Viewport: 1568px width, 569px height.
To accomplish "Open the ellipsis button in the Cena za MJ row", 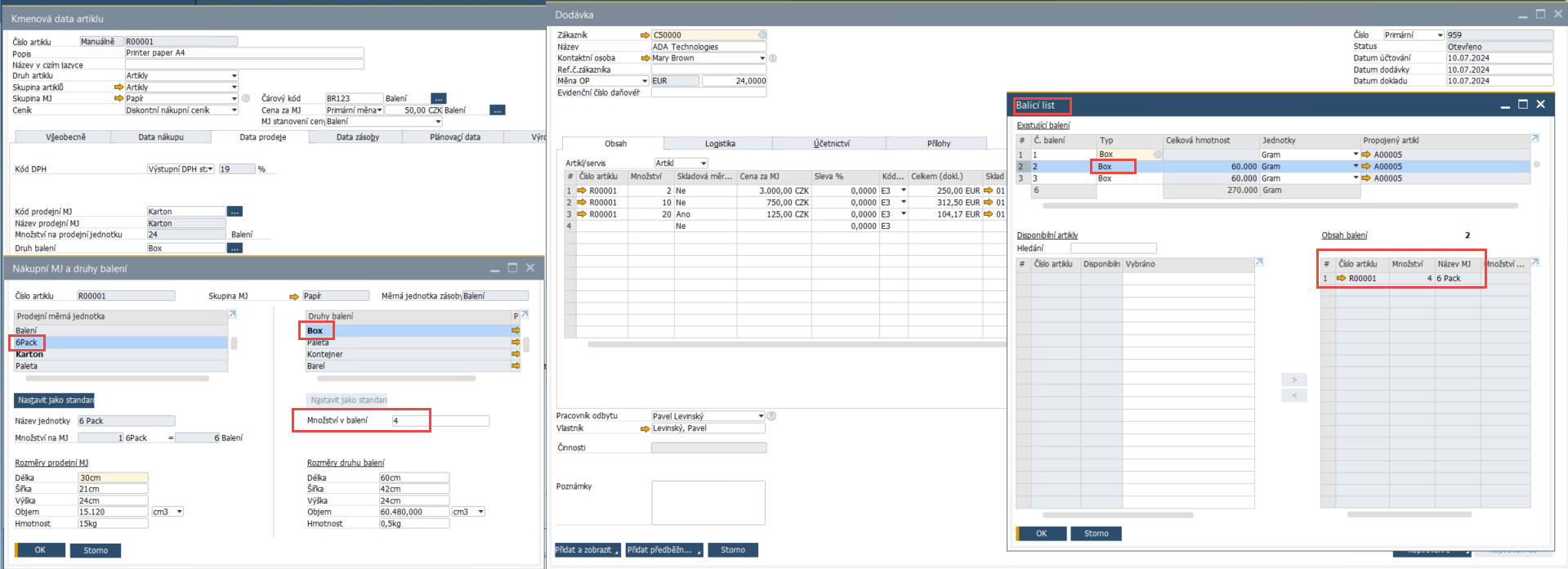I will [497, 110].
